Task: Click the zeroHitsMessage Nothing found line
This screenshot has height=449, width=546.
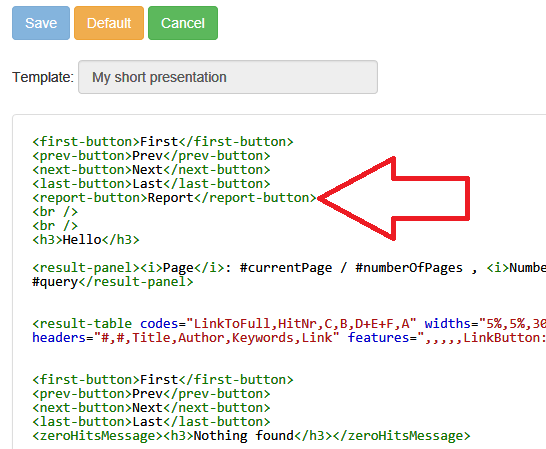Action: [x=251, y=435]
